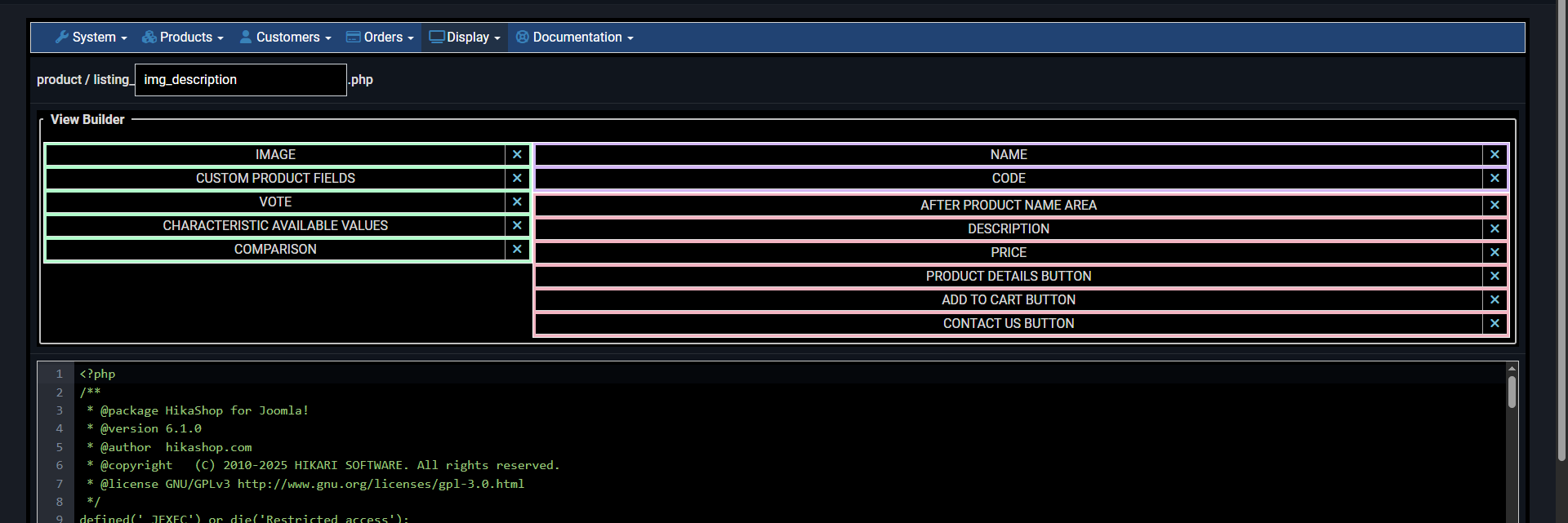1568x523 pixels.
Task: Click the file name input field
Action: pos(241,80)
